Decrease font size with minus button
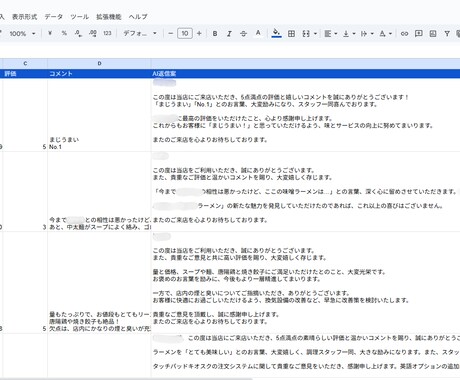This screenshot has height=380, width=460. 171,33
